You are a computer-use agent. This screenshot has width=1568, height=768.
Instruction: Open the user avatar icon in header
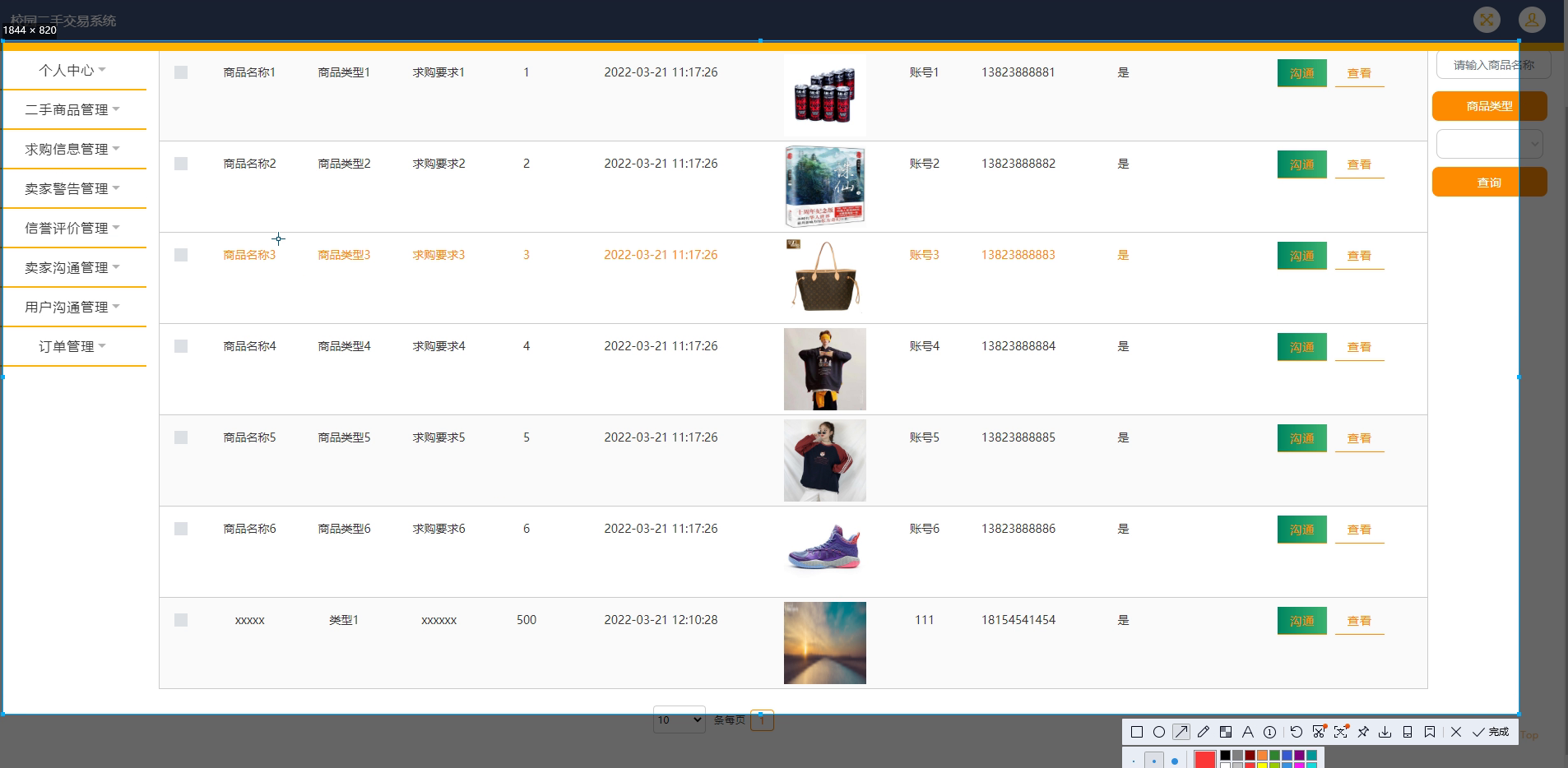1532,20
